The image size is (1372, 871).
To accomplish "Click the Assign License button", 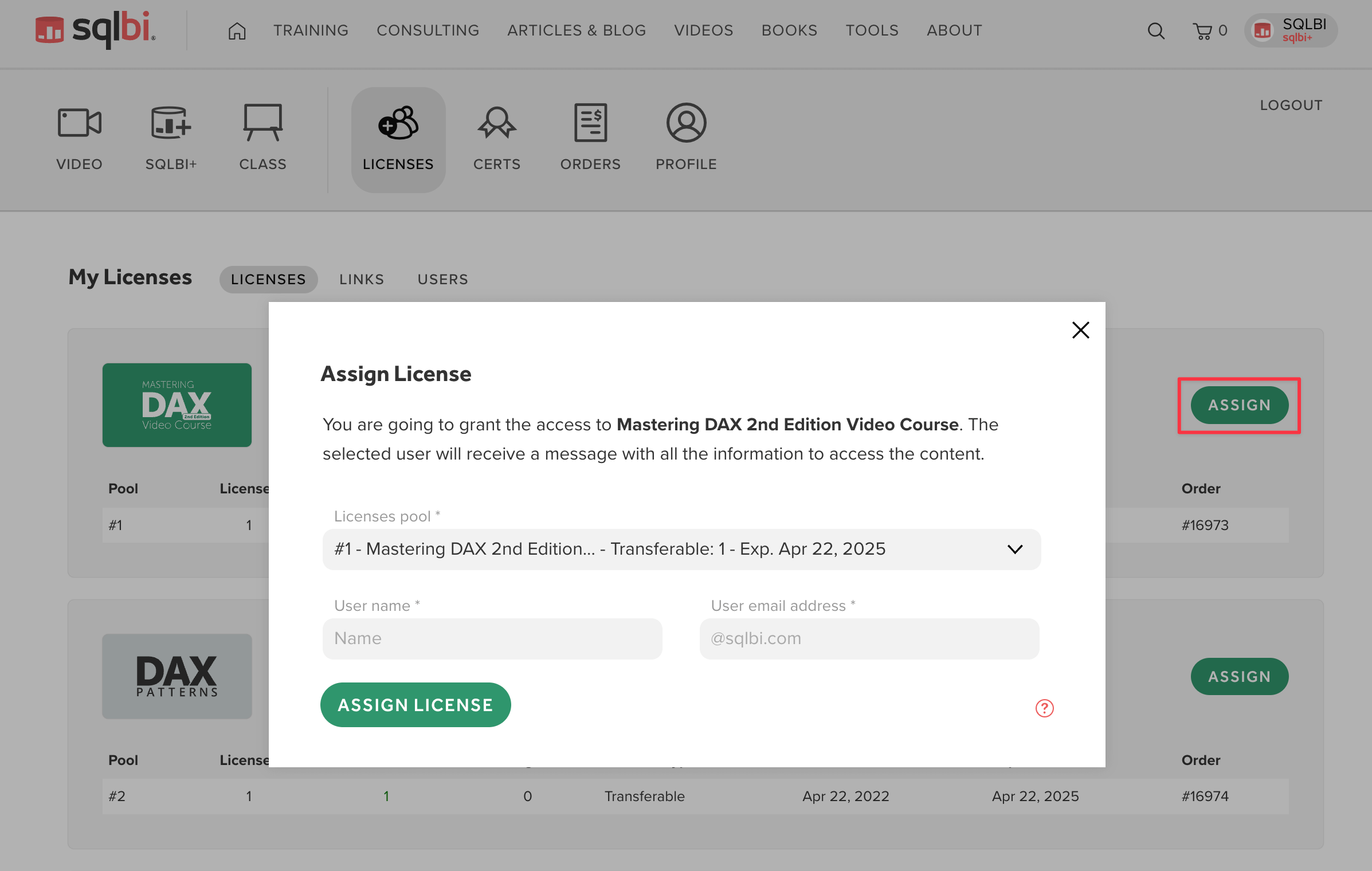I will point(415,705).
